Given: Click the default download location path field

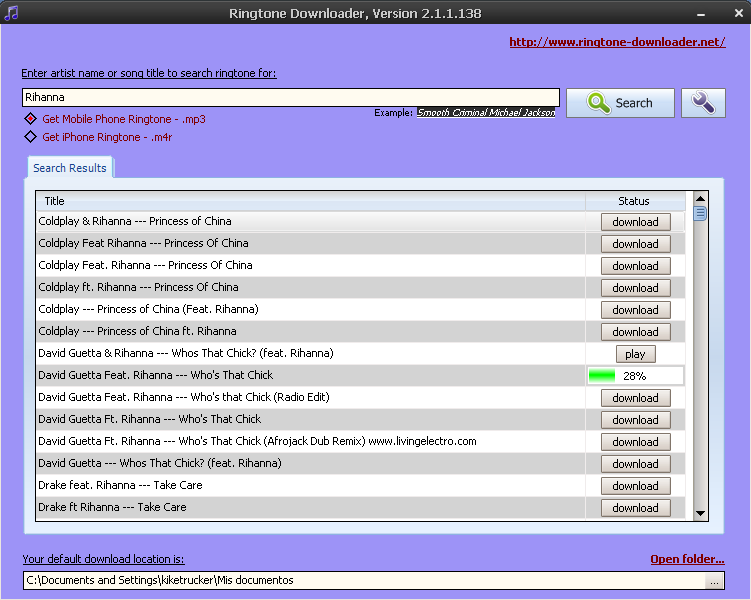Looking at the screenshot, I should pos(364,580).
